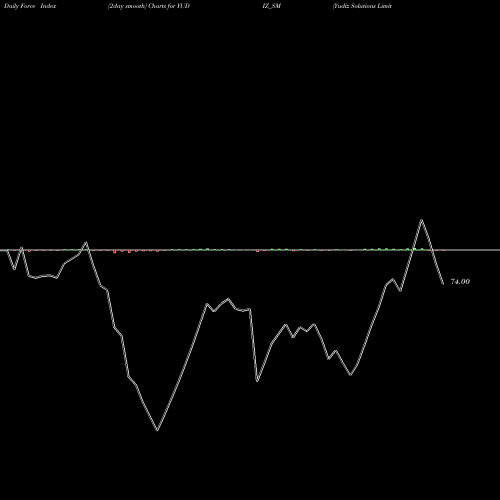500x500 pixels.
Task: Click the 74.00 value label
Action: click(x=460, y=282)
